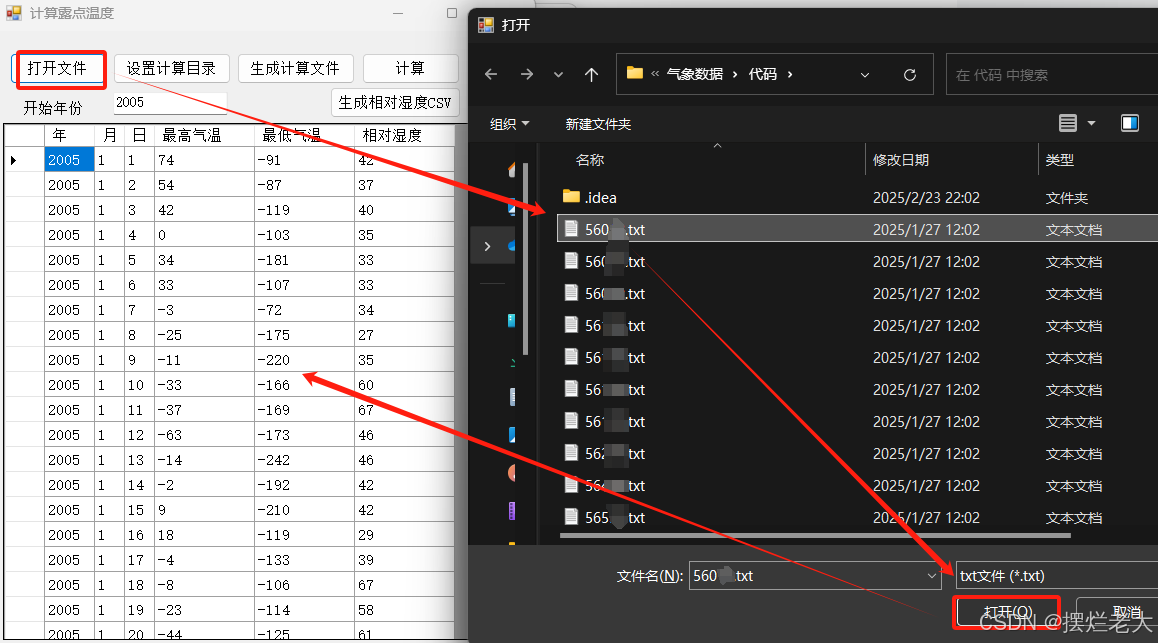Sort files by 类型 column
Image resolution: width=1158 pixels, height=643 pixels.
pyautogui.click(x=1060, y=160)
